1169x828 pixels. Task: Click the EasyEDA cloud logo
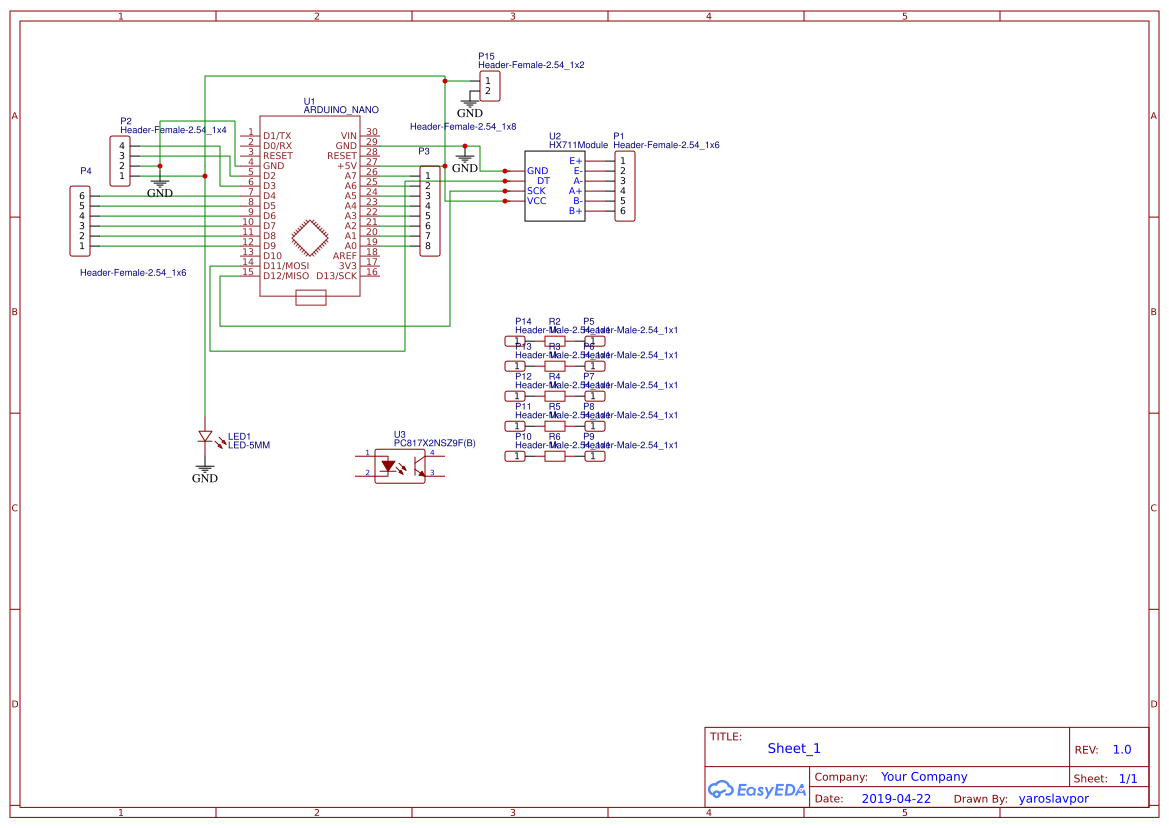click(723, 789)
